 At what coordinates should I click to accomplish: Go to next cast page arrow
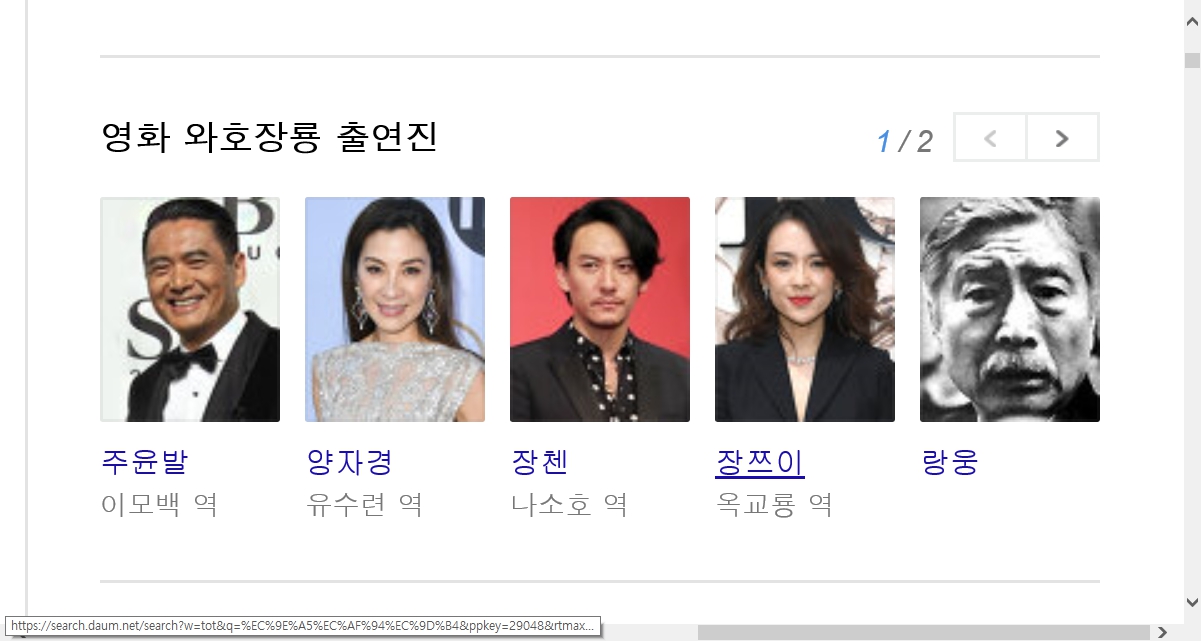[x=1063, y=138]
